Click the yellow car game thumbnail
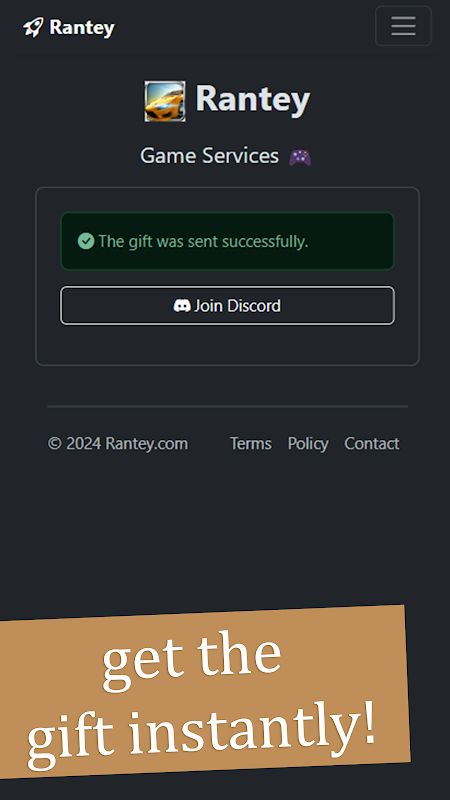 click(165, 101)
